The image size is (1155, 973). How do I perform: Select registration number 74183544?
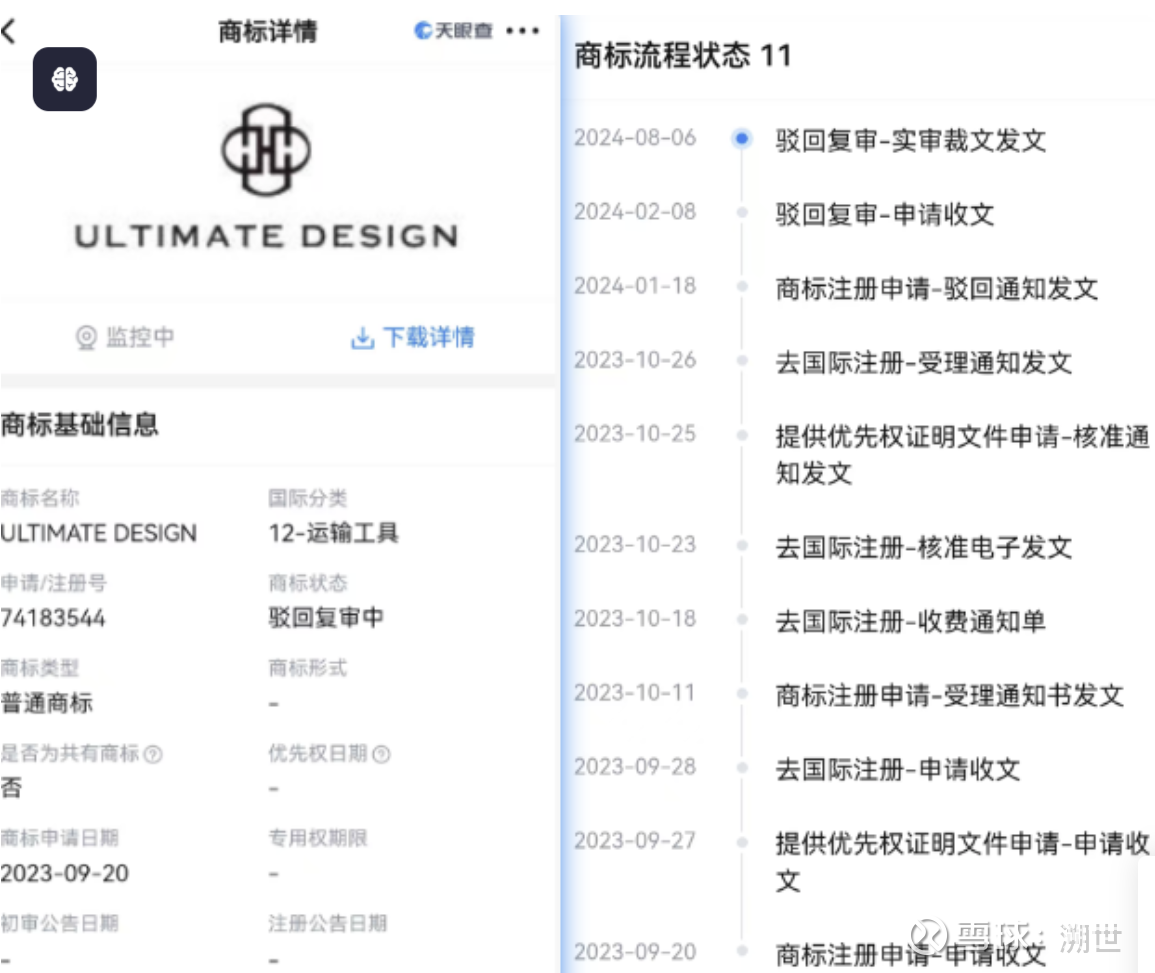[53, 618]
